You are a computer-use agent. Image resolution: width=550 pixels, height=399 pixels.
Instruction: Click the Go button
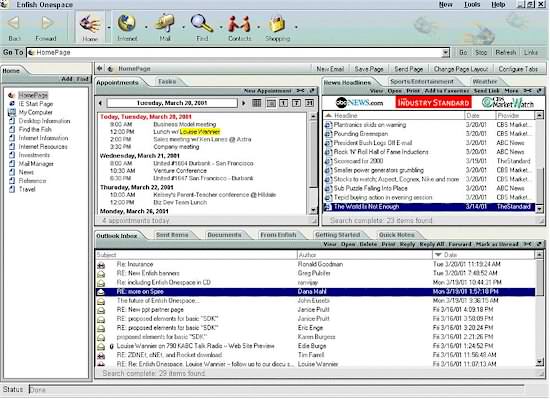[463, 53]
